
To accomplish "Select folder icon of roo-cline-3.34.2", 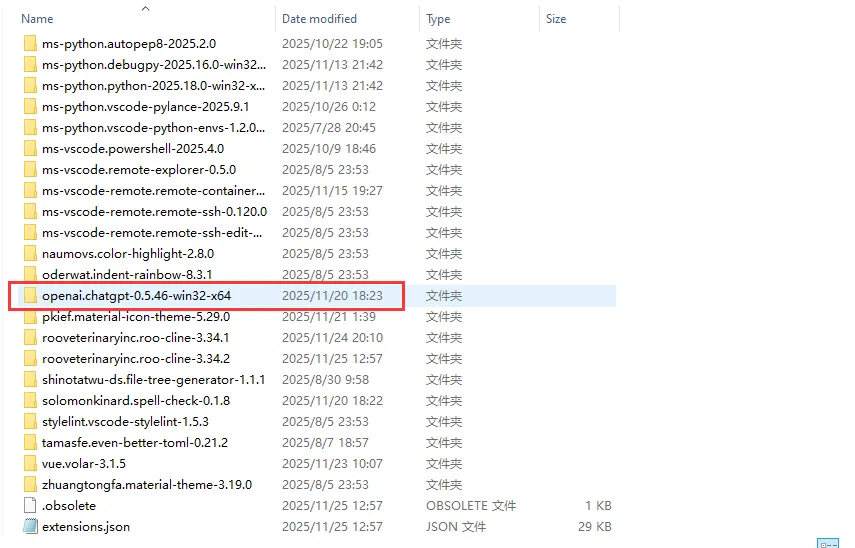I will click(31, 358).
